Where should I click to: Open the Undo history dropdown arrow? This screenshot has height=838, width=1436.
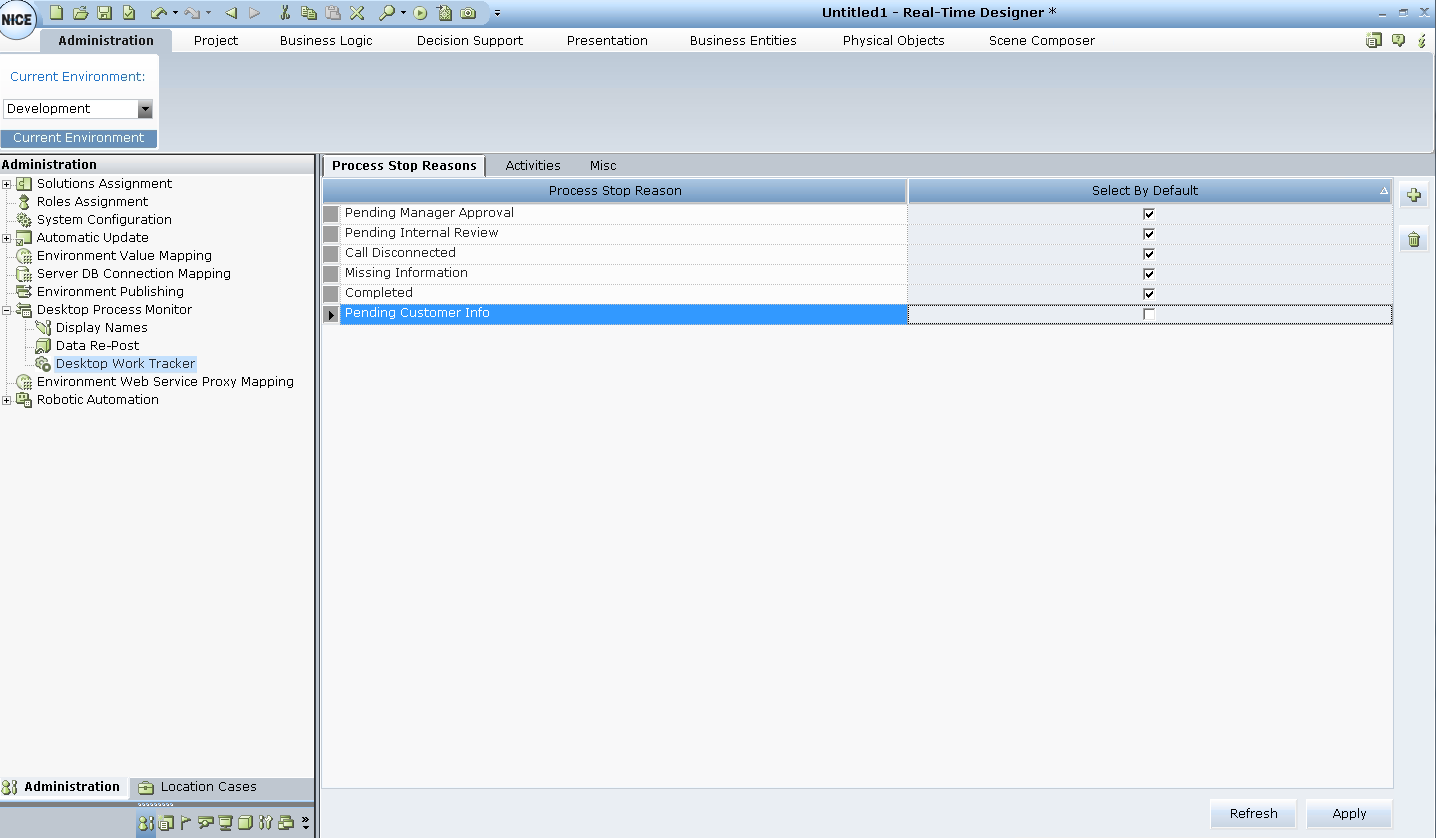[174, 13]
